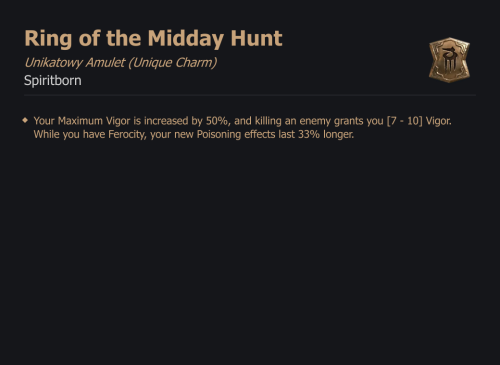
Task: Click the diamond bullet before the affix text
Action: 25,120
